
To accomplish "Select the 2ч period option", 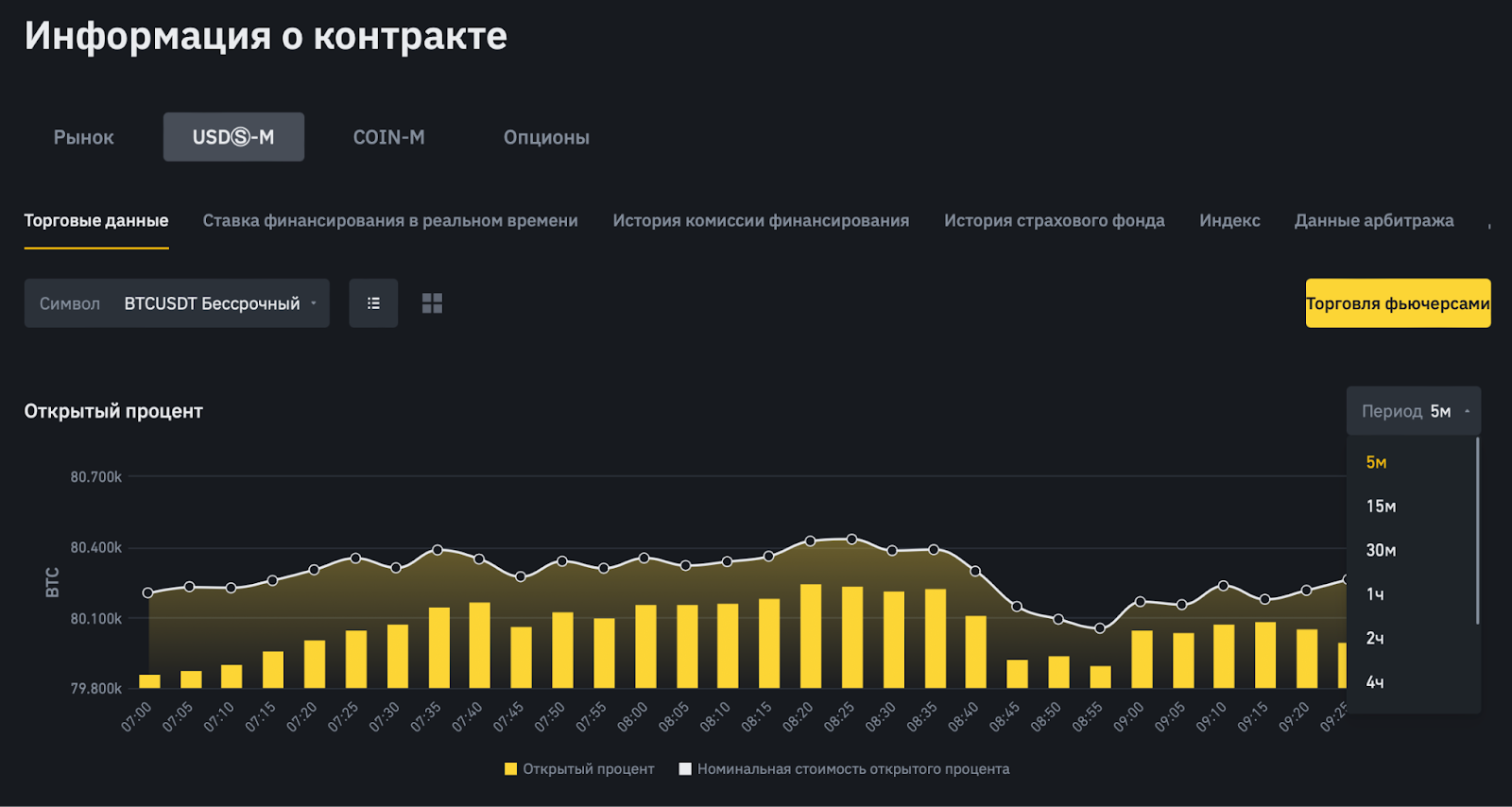I will coord(1375,639).
